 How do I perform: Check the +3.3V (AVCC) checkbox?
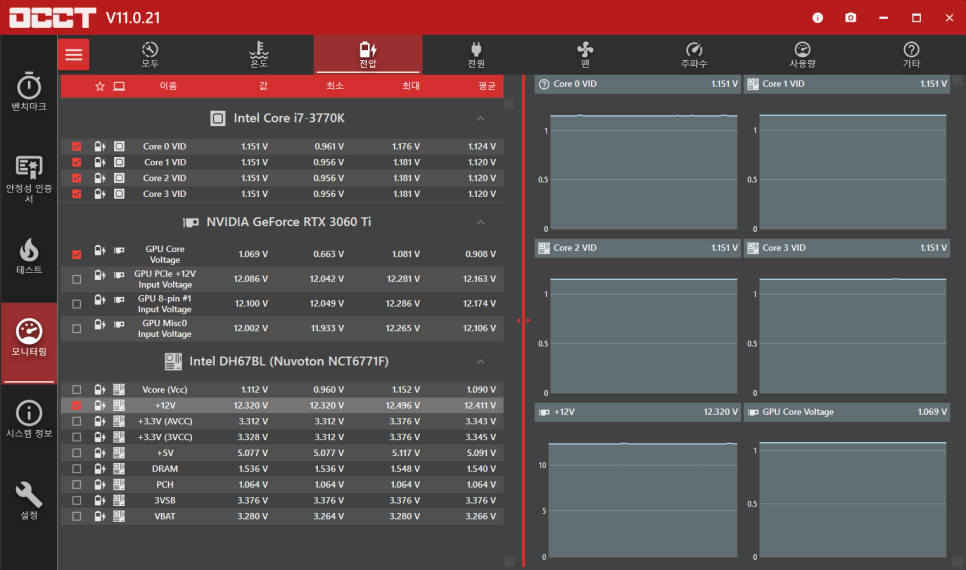tap(76, 421)
